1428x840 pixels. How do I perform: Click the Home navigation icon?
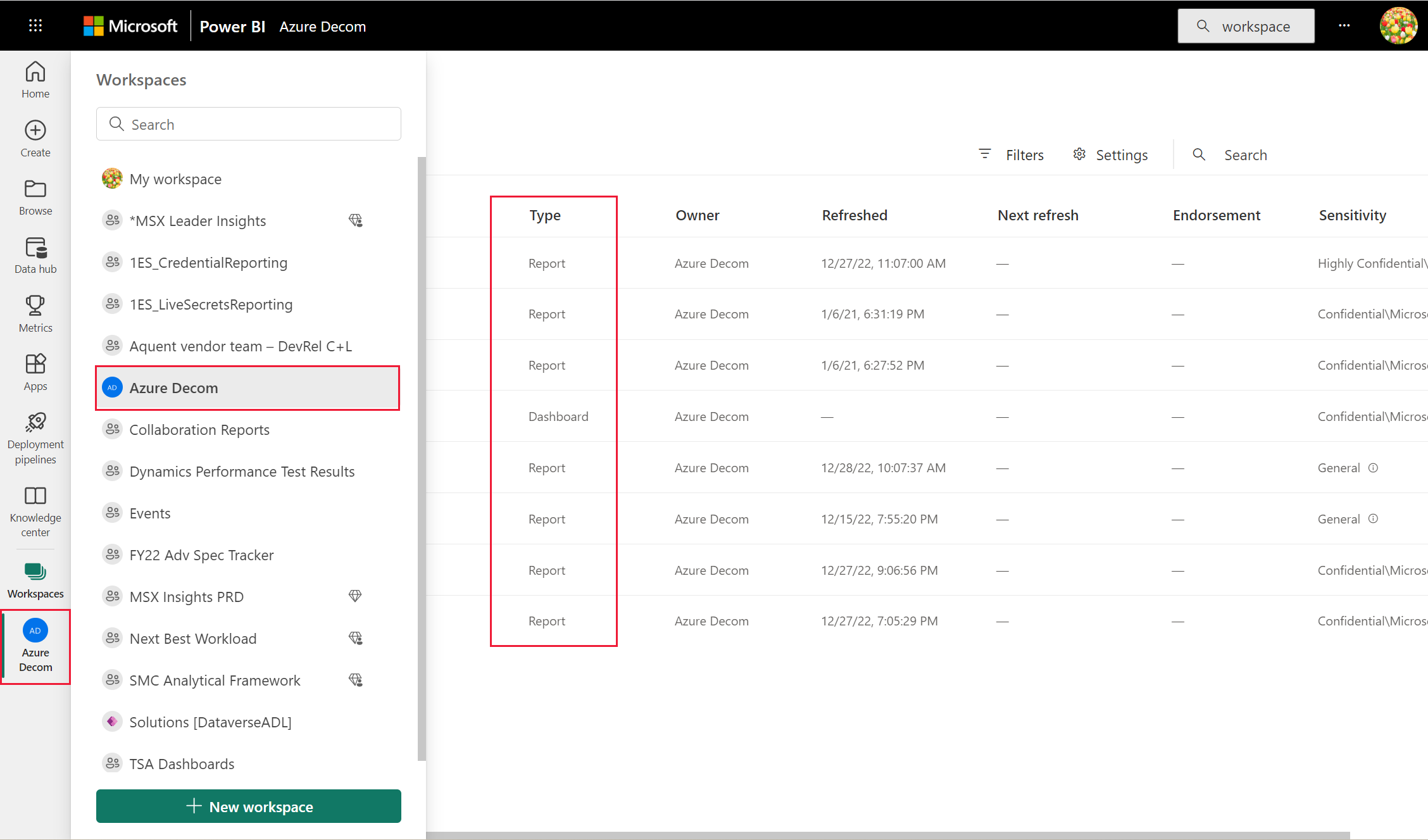pos(35,71)
